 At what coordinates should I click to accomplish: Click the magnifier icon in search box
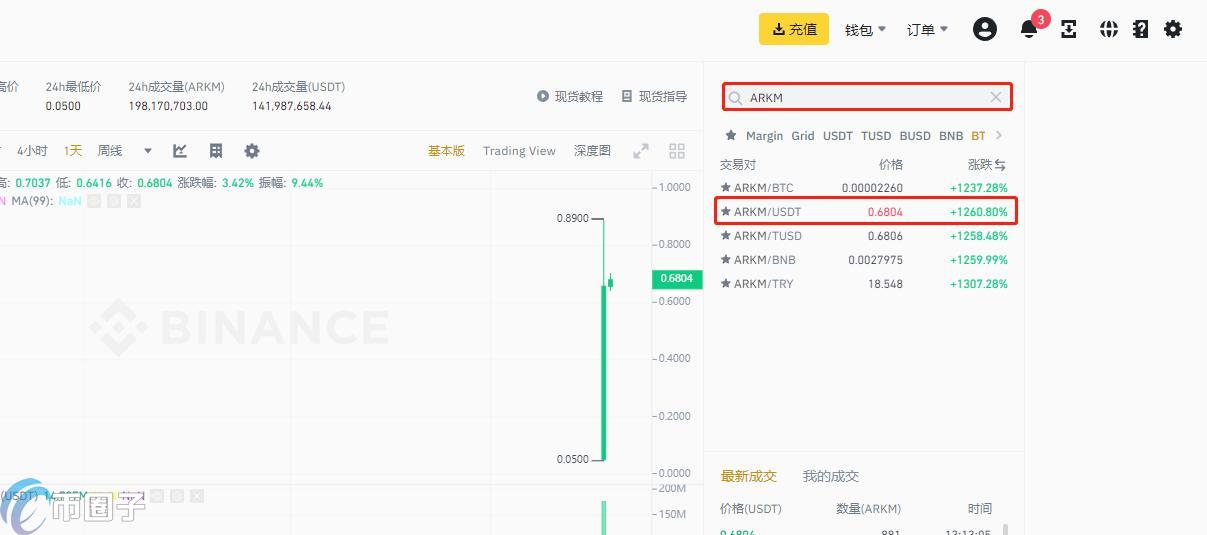click(x=736, y=98)
